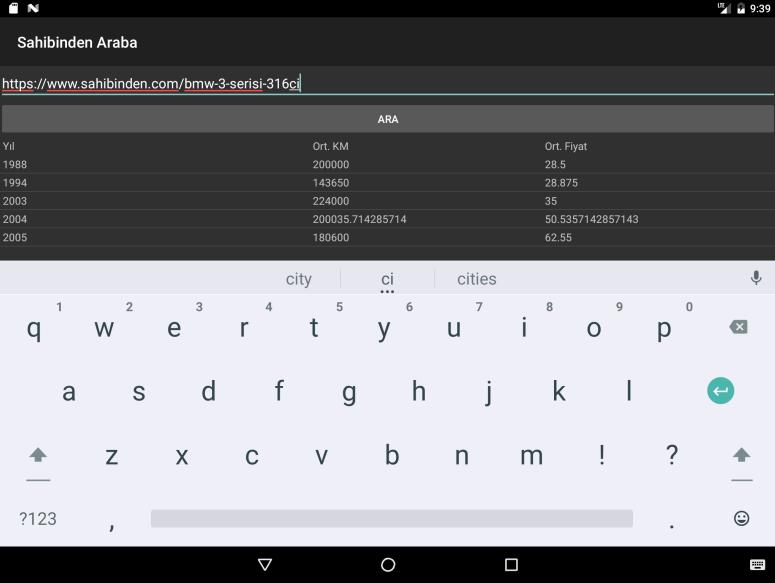Choose the 'city' suggestion
This screenshot has width=775, height=583.
coord(299,279)
